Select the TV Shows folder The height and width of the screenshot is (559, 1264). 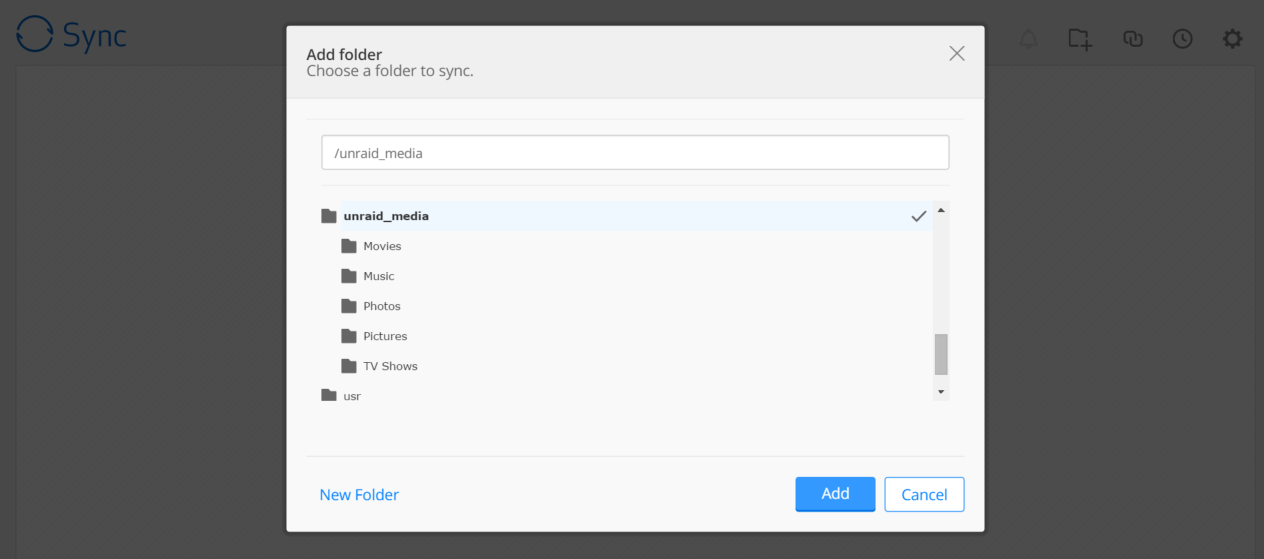pyautogui.click(x=390, y=366)
